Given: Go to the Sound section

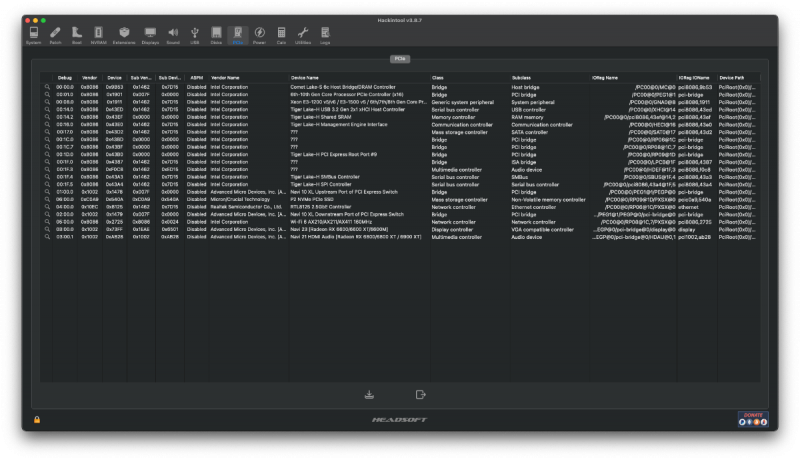Looking at the screenshot, I should (173, 36).
